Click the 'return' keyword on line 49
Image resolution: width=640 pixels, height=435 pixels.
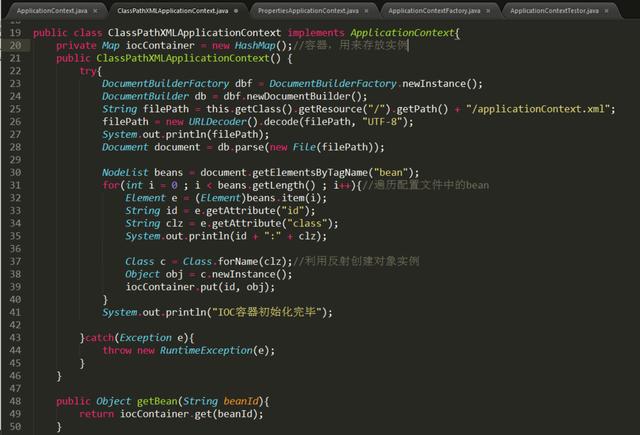(x=96, y=414)
